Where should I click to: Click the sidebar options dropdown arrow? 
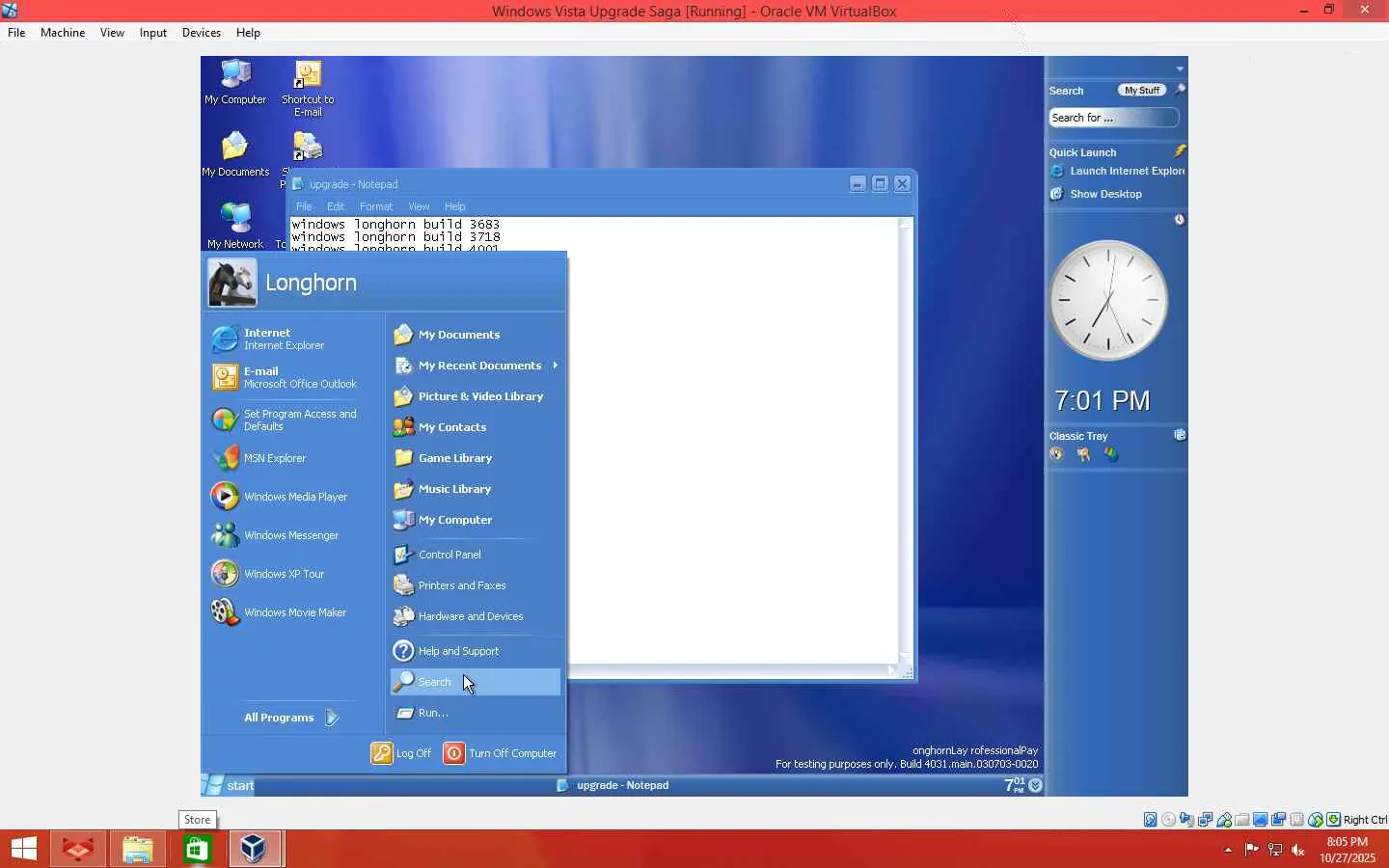point(1180,68)
